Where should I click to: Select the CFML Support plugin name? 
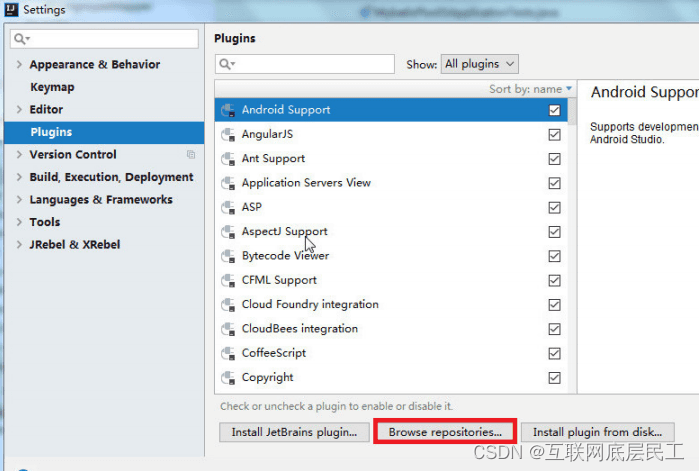279,280
